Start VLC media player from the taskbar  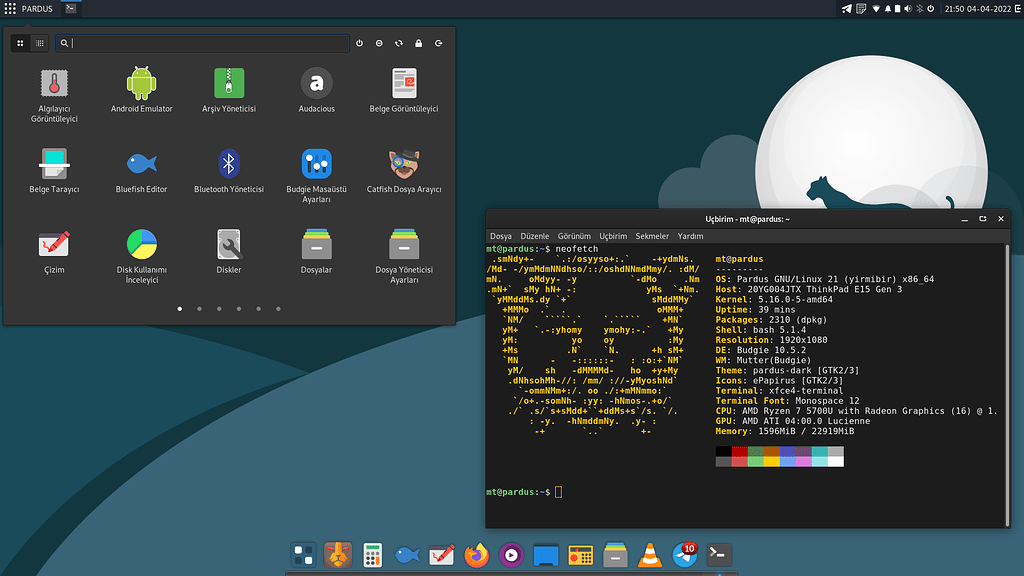click(x=649, y=554)
